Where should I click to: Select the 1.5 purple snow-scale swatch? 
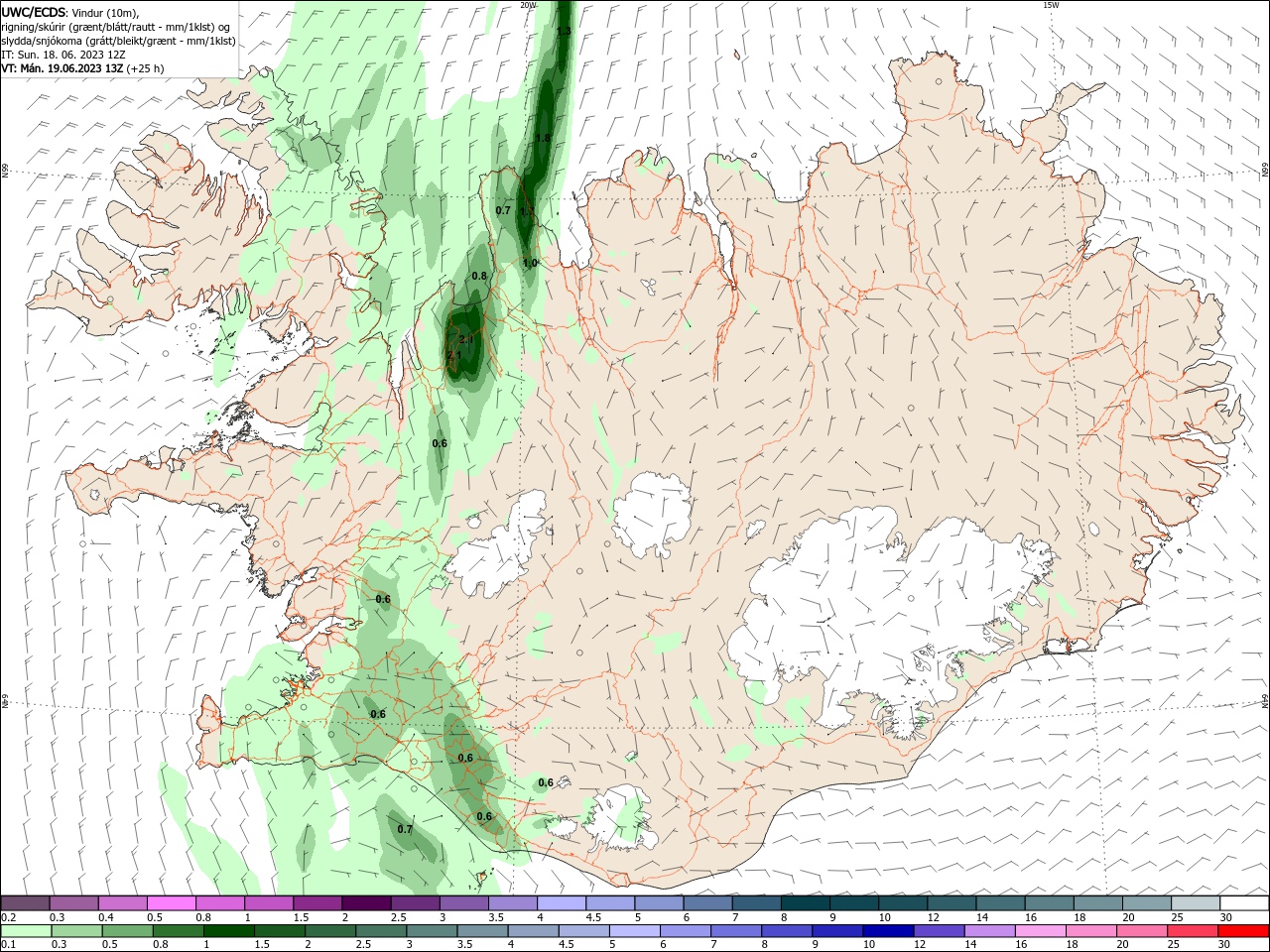tap(317, 903)
